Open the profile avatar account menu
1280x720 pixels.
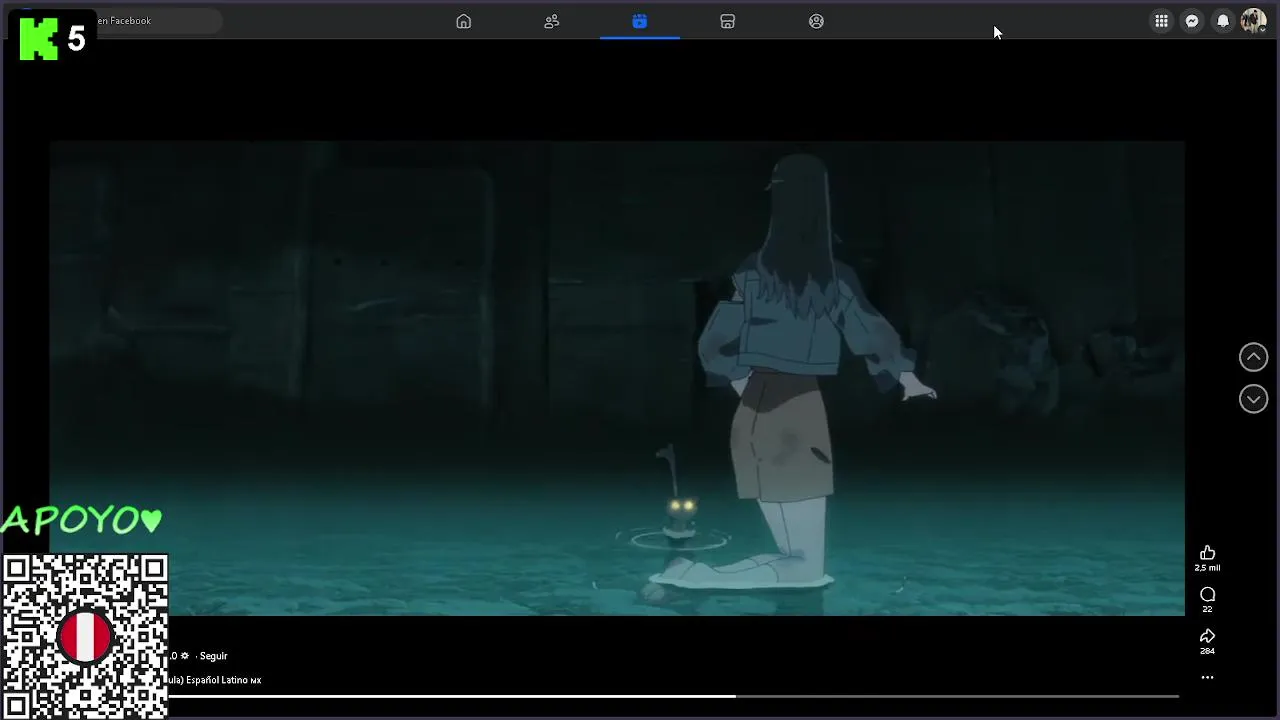click(1253, 21)
